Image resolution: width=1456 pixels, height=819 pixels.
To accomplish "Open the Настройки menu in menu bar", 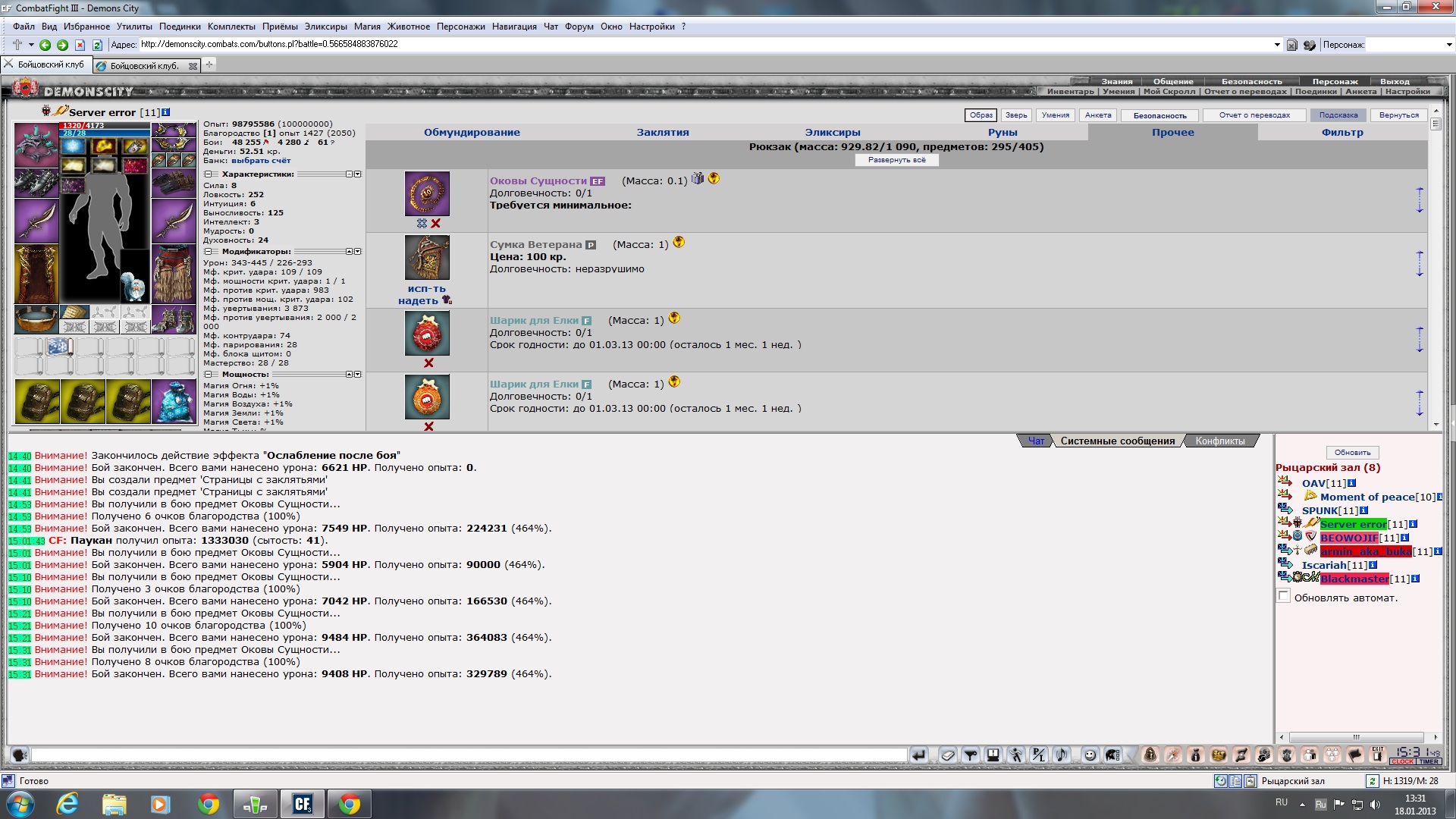I will tap(651, 27).
